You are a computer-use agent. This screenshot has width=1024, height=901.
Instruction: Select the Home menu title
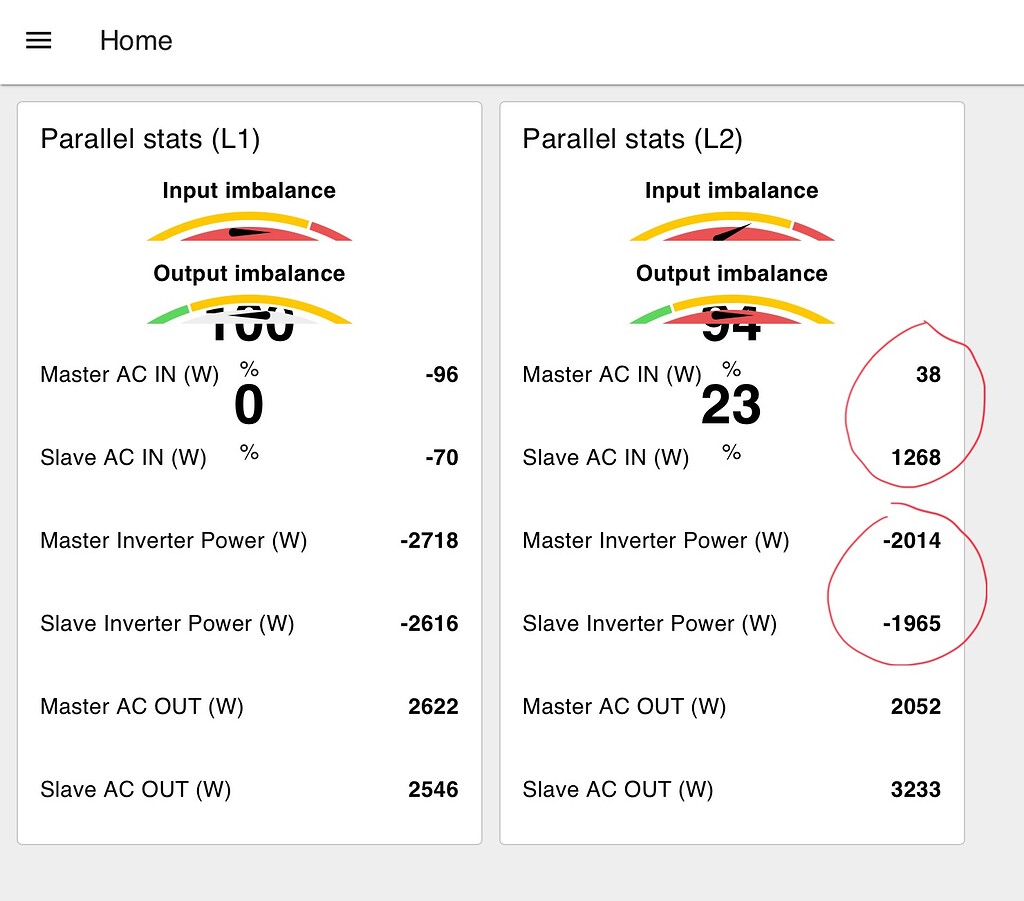[x=135, y=41]
